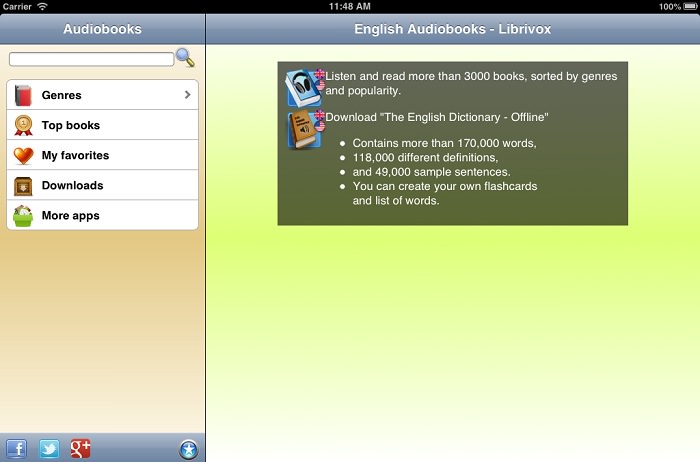Click the download box icon beside Downloads
Screen dimensions: 700x462
pyautogui.click(x=23, y=186)
